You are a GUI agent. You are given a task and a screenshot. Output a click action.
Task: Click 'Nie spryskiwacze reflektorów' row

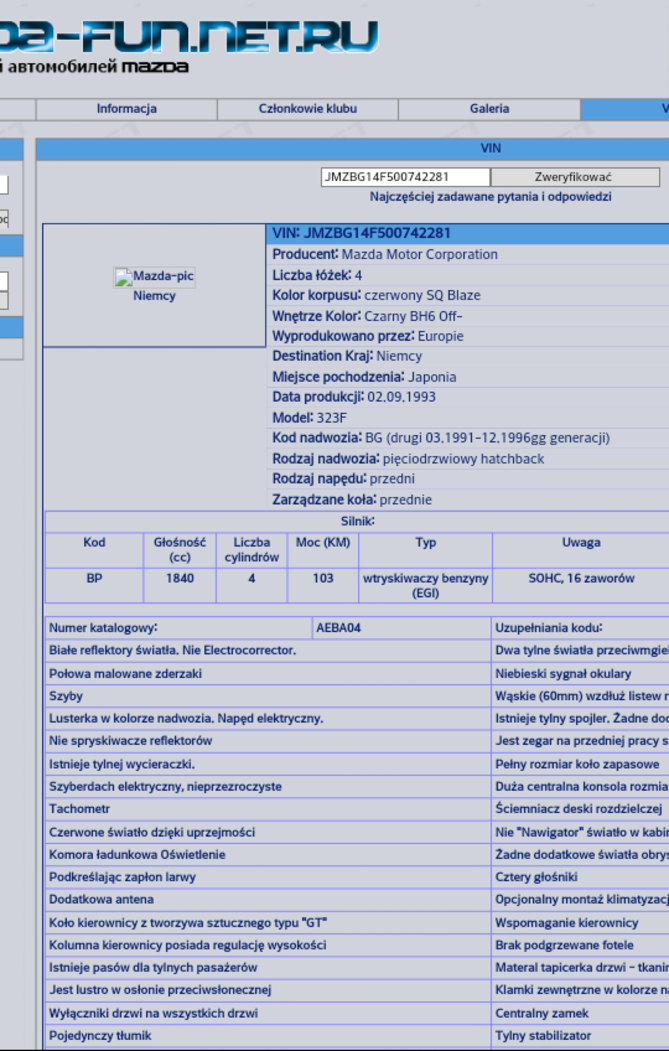pyautogui.click(x=268, y=741)
